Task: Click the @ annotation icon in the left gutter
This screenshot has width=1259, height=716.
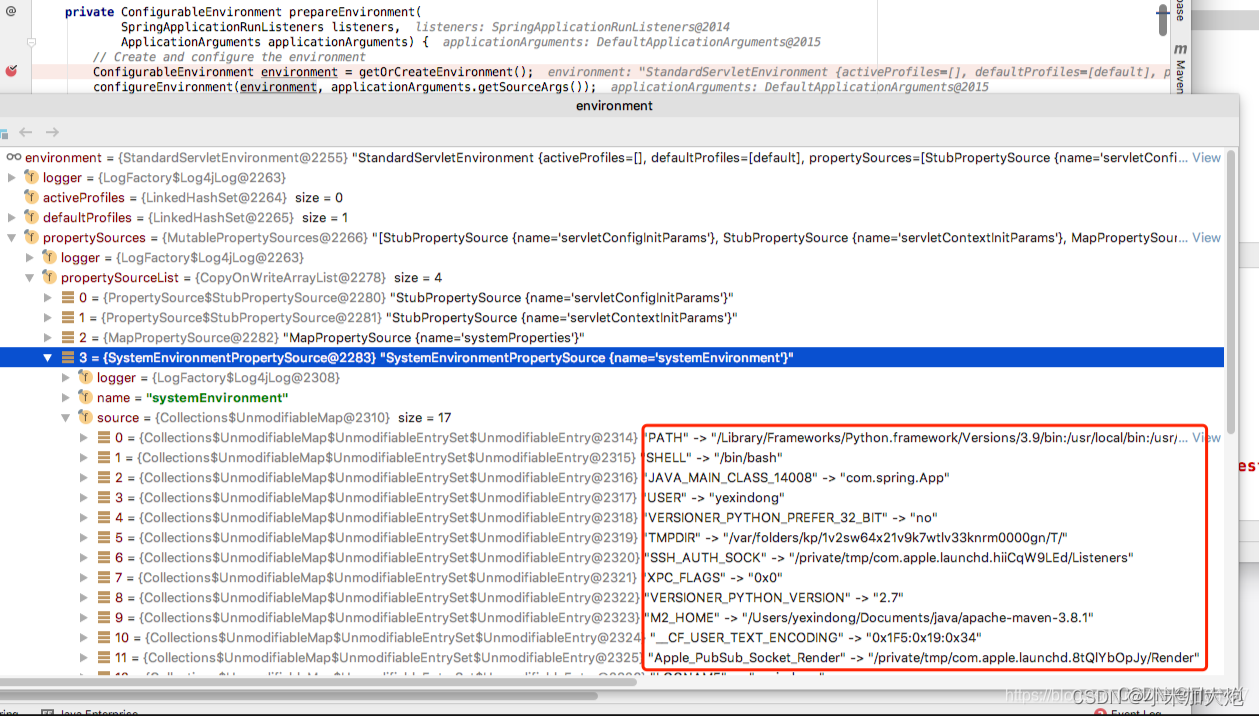Action: click(10, 10)
